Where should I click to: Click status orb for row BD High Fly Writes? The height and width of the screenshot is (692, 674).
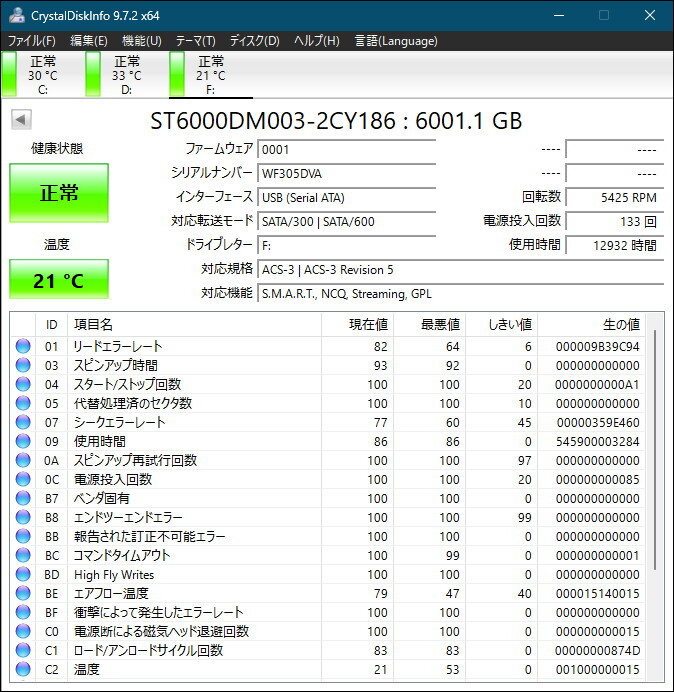tap(23, 574)
